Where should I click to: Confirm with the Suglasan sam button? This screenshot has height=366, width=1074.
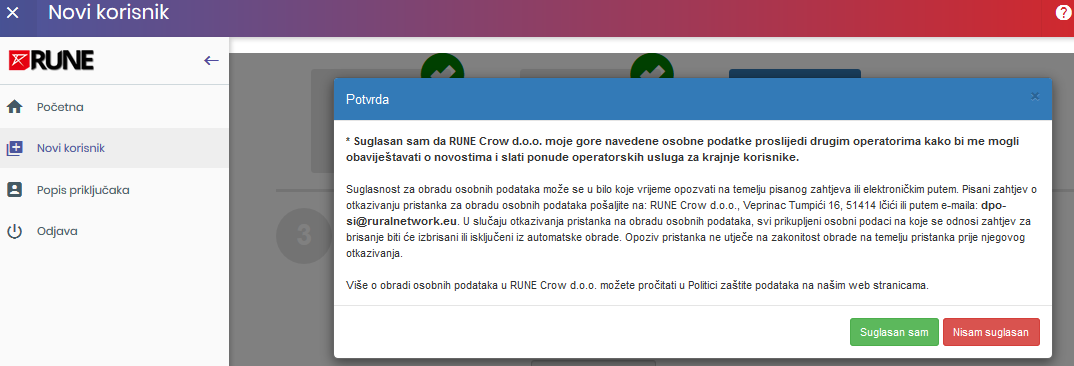pos(894,332)
